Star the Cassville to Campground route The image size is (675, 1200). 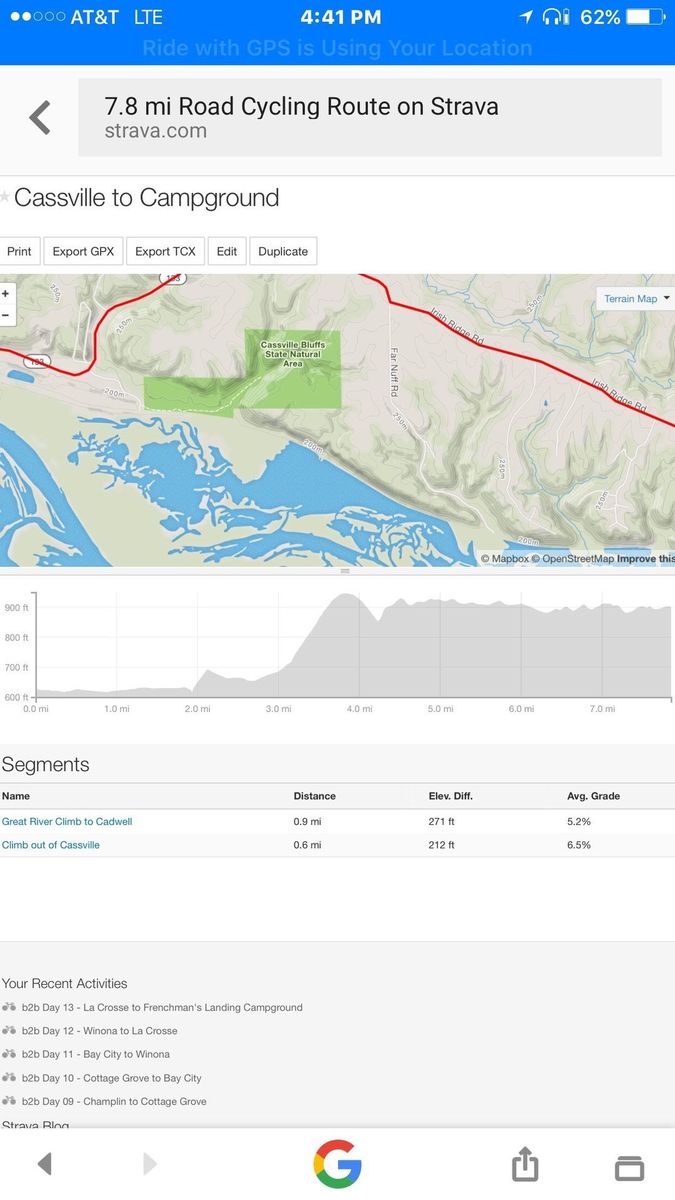click(x=5, y=197)
